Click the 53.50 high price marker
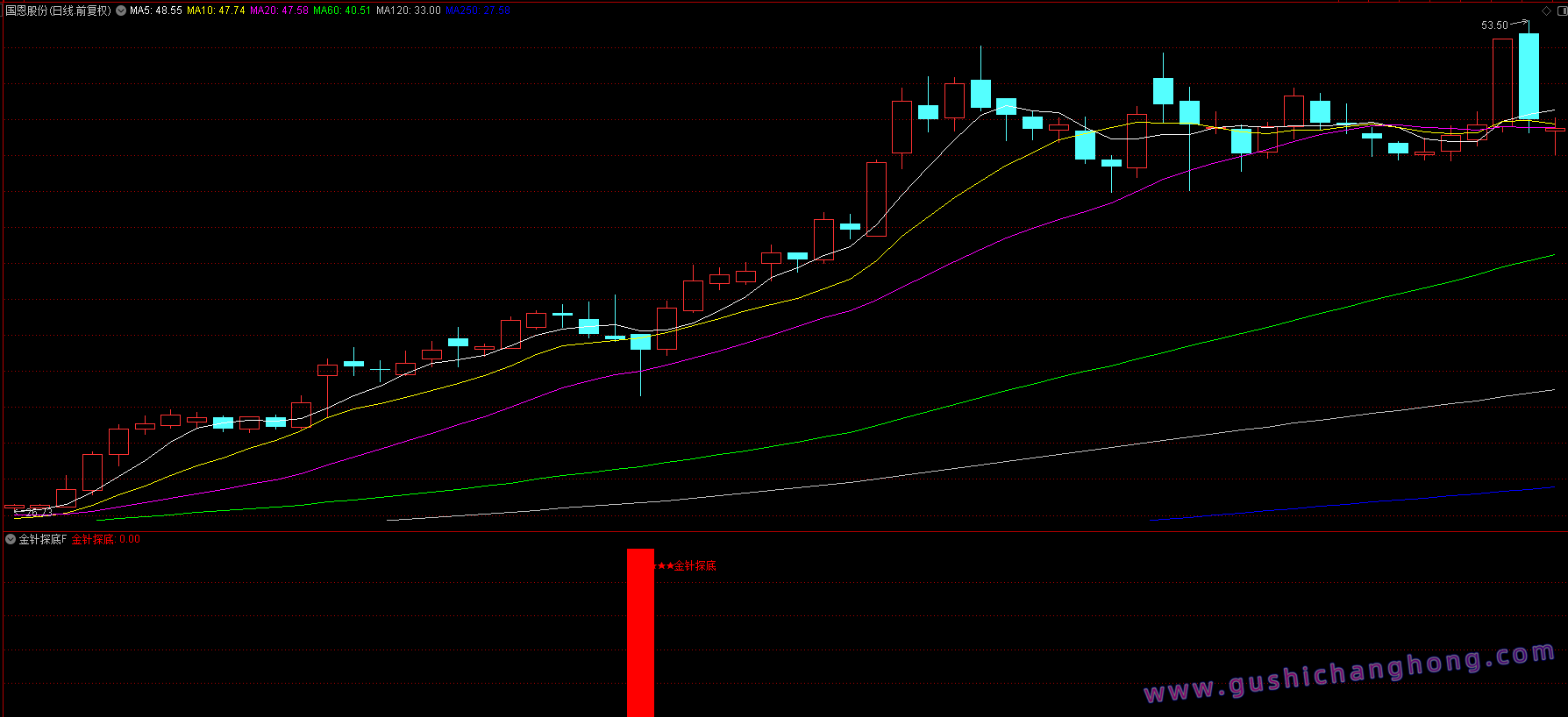 pos(1494,25)
